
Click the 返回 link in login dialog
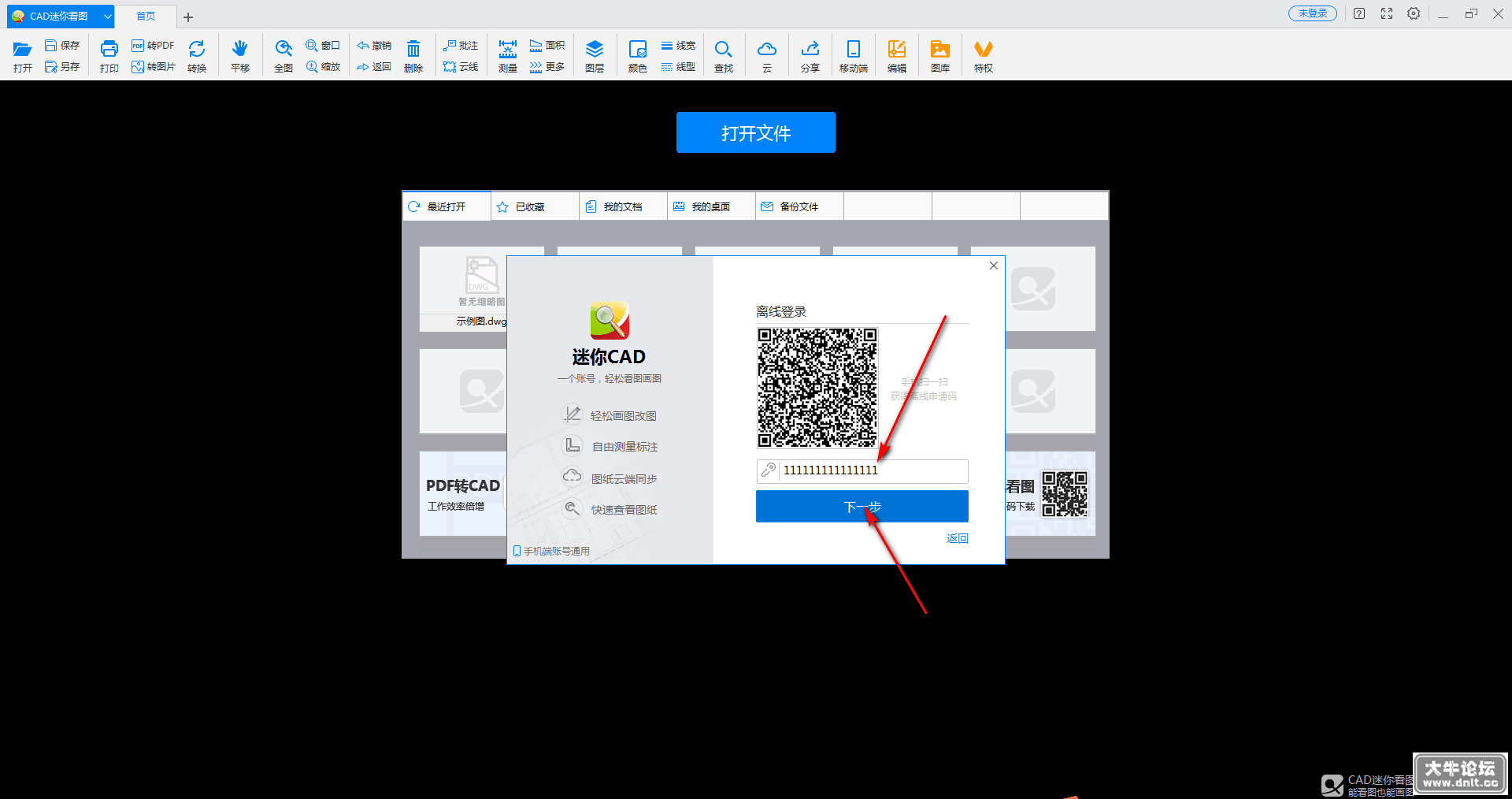click(958, 538)
